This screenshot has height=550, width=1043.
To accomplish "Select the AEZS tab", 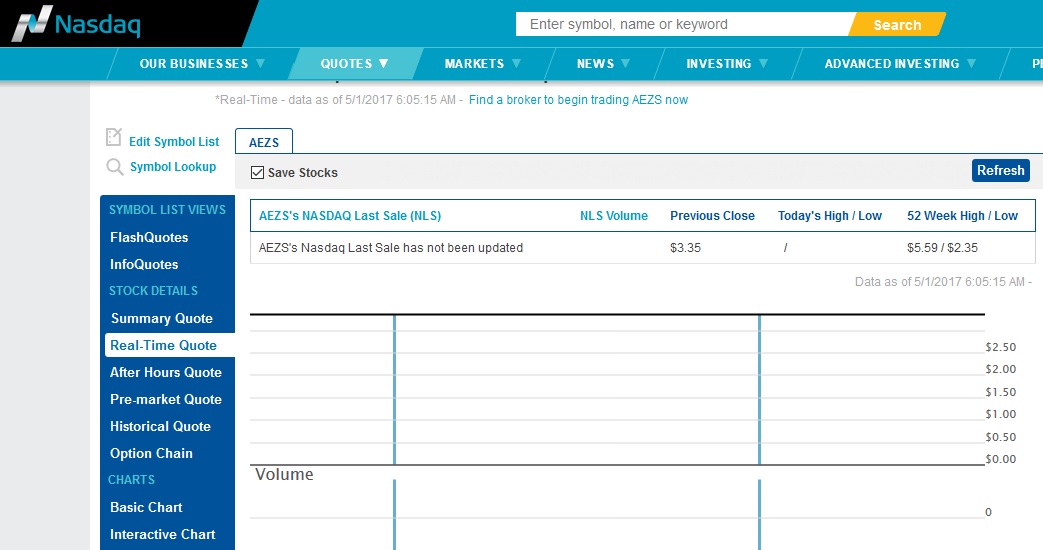I will pos(264,142).
